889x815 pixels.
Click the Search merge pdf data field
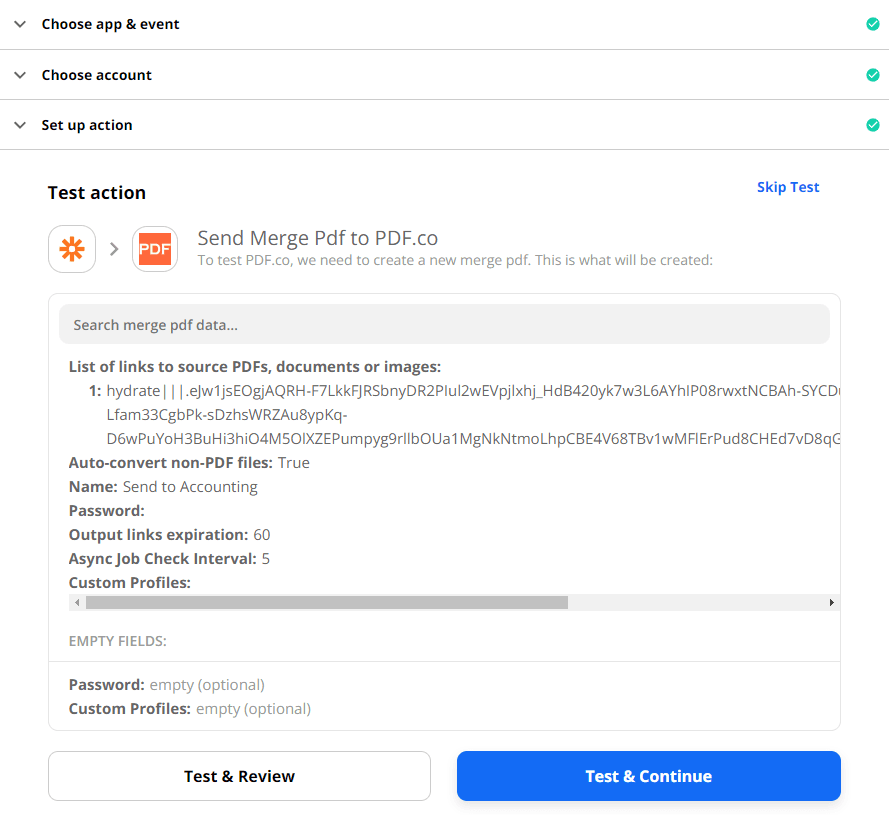click(x=444, y=325)
